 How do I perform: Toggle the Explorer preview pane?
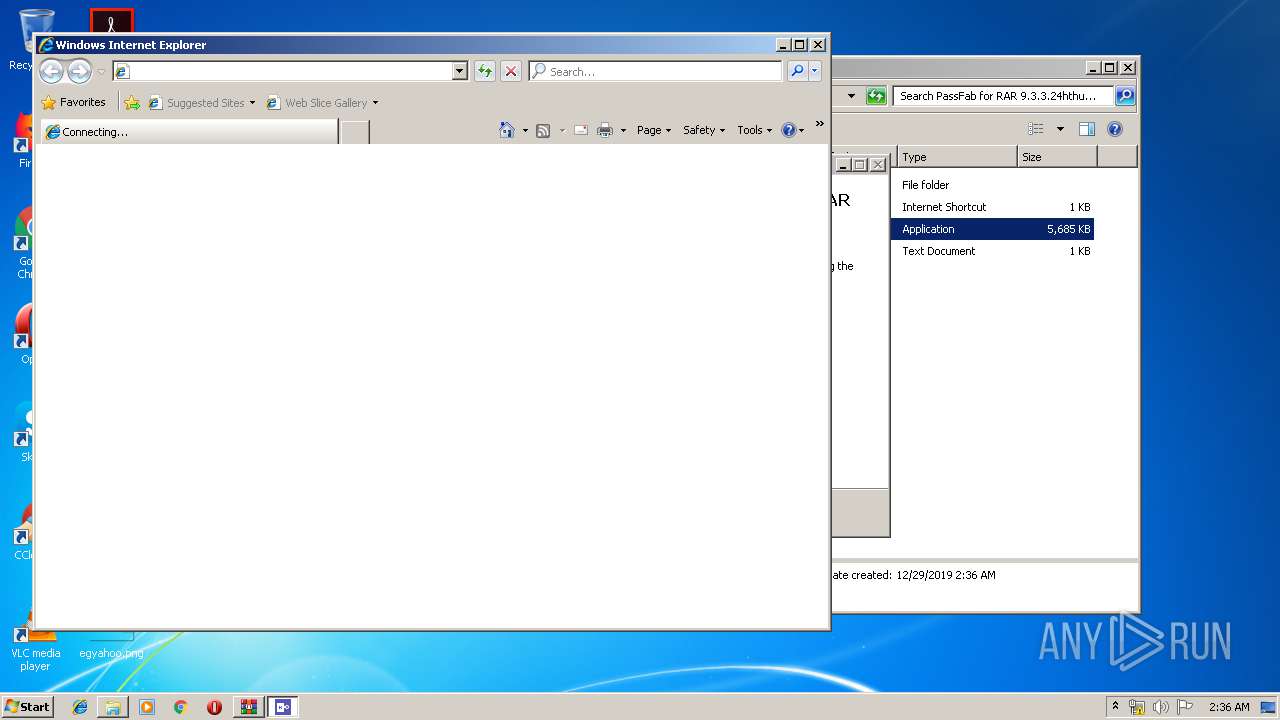point(1087,129)
